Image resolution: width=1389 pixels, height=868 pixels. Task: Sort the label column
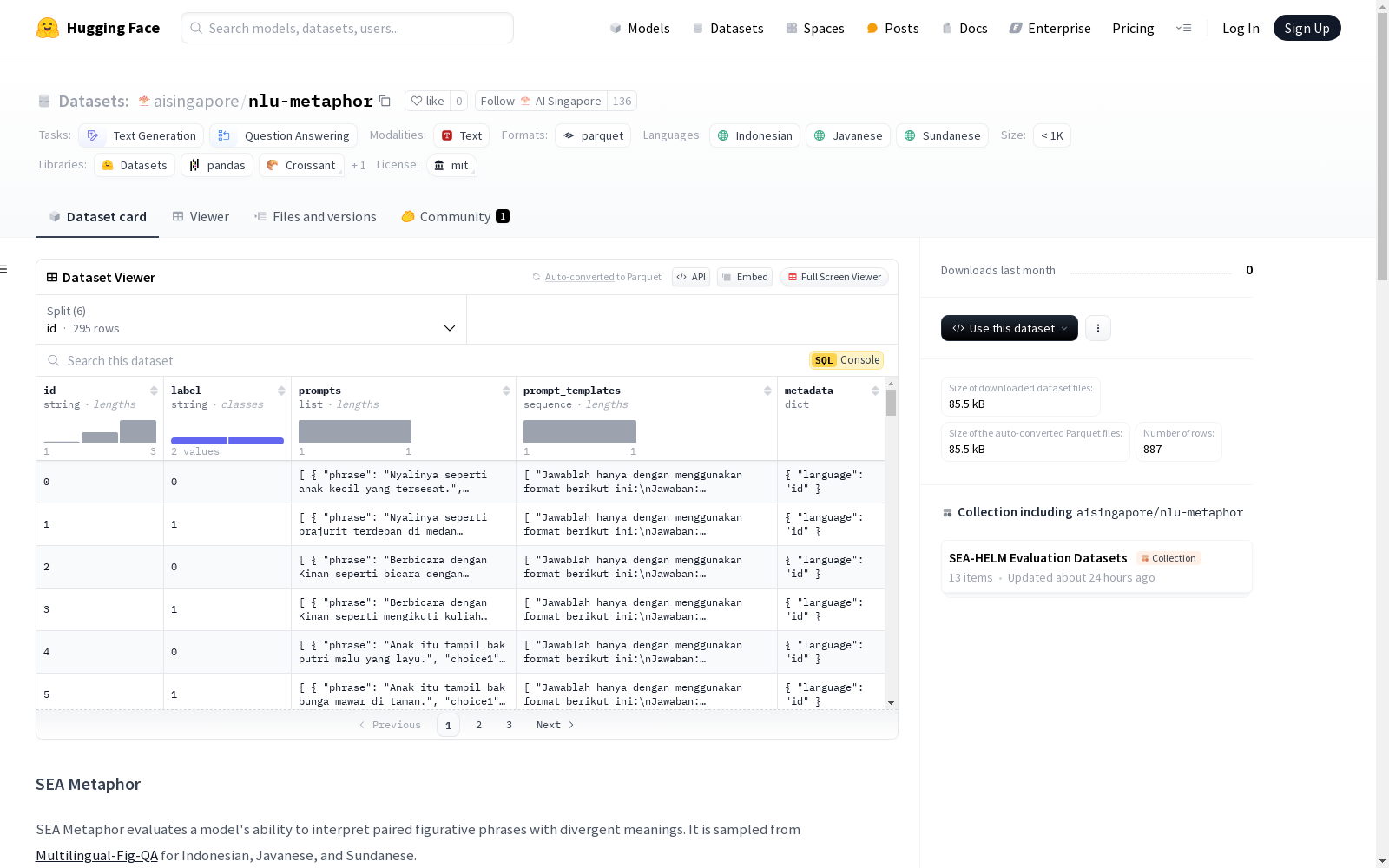[x=281, y=391]
